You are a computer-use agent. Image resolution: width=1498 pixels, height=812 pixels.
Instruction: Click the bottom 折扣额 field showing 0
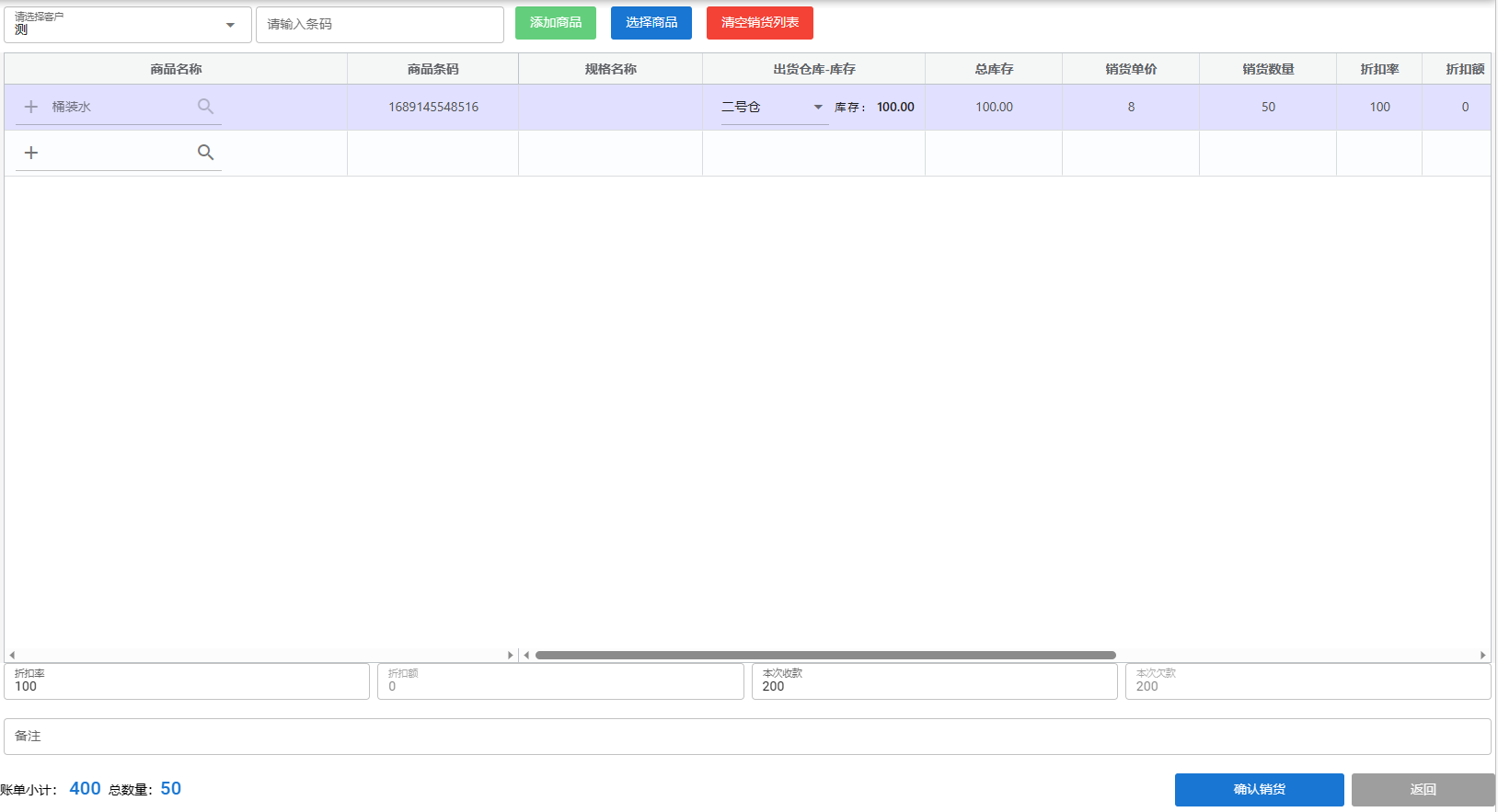click(560, 681)
